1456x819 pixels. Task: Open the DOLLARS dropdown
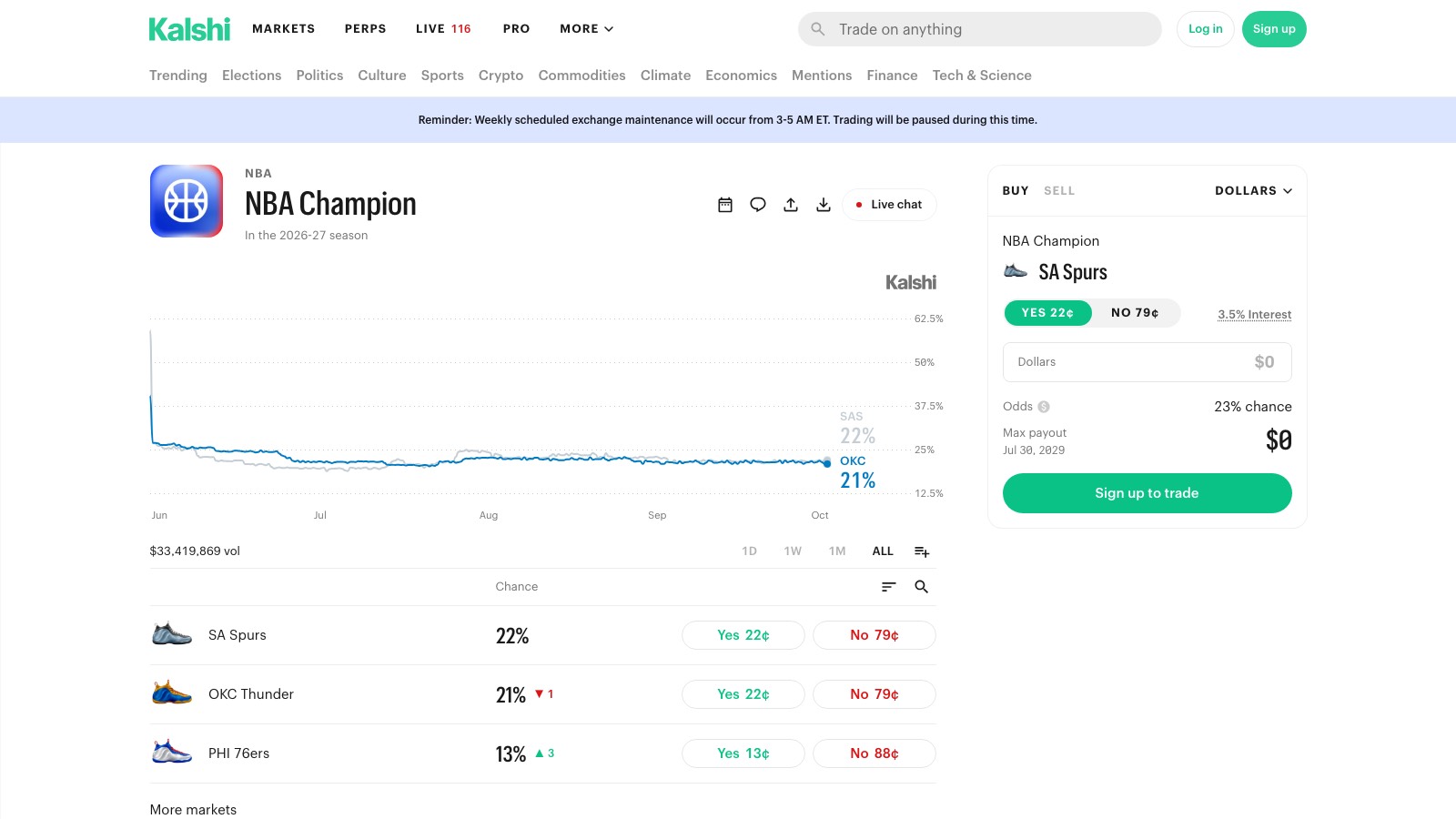(1253, 191)
